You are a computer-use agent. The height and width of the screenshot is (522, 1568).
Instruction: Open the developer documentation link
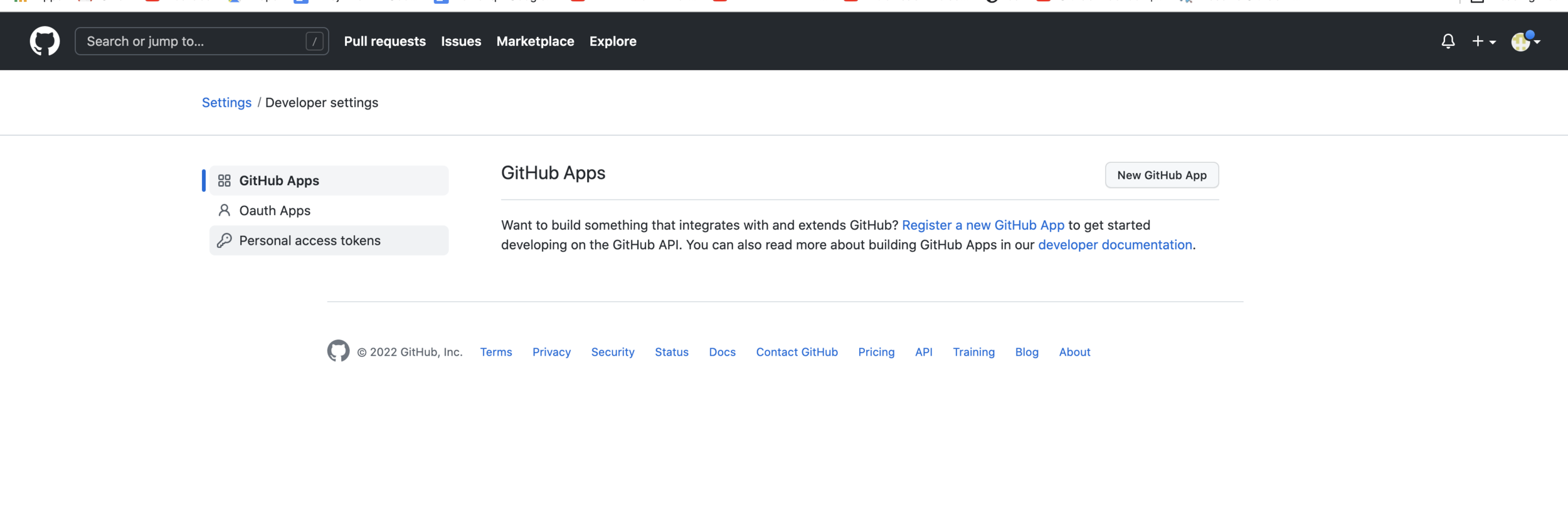(x=1115, y=245)
